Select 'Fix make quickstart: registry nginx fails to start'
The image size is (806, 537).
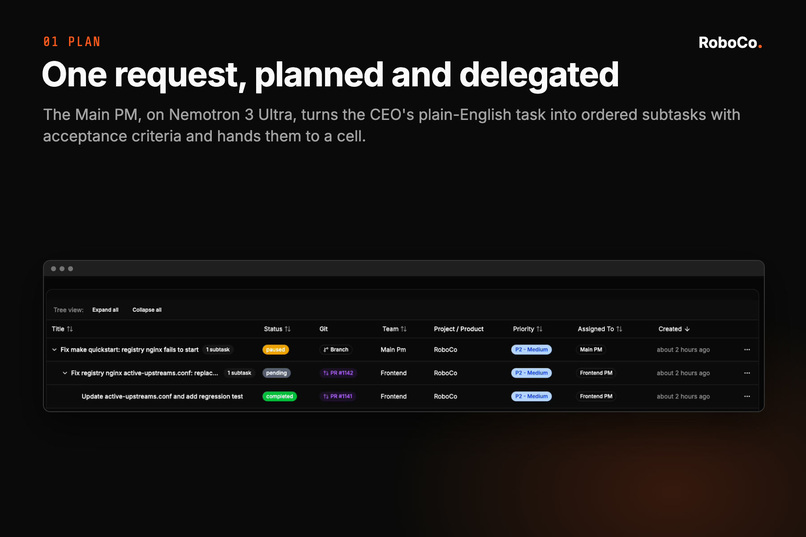(130, 349)
